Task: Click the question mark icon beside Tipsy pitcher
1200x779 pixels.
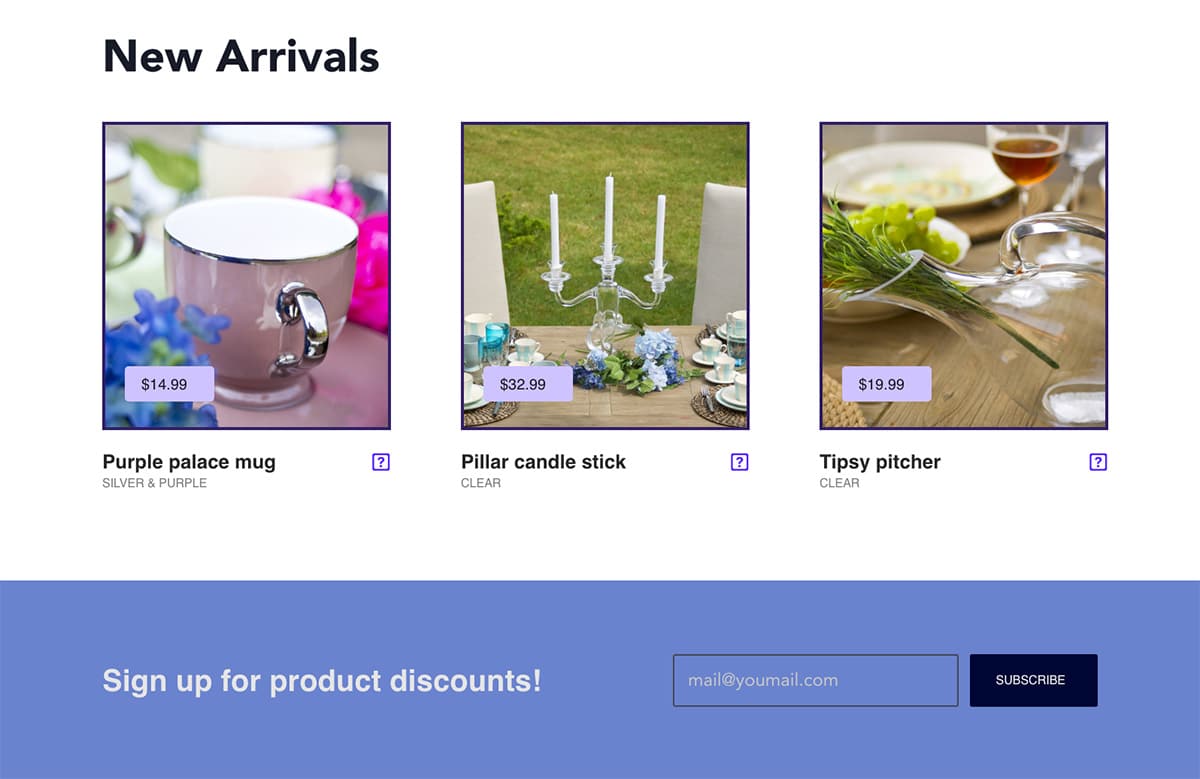Action: (x=1098, y=462)
